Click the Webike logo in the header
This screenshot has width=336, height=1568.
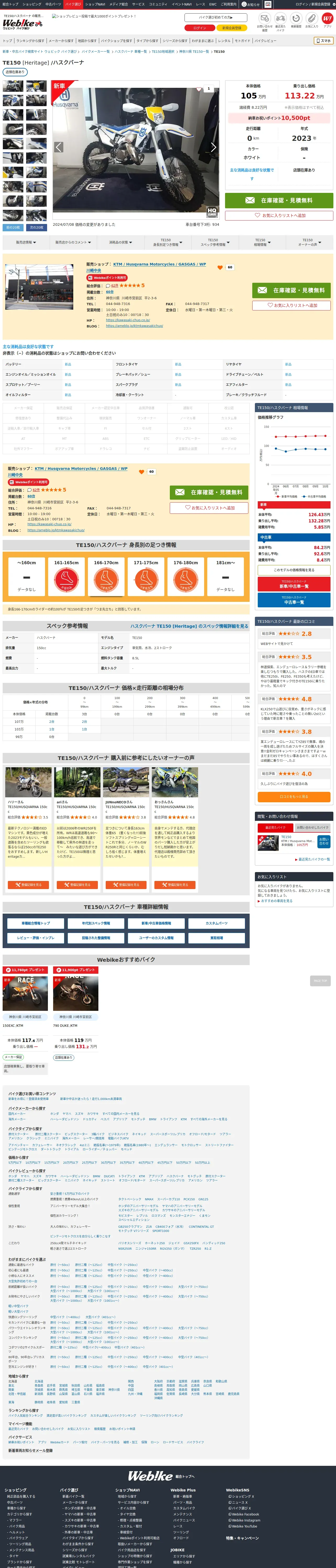pos(23,24)
